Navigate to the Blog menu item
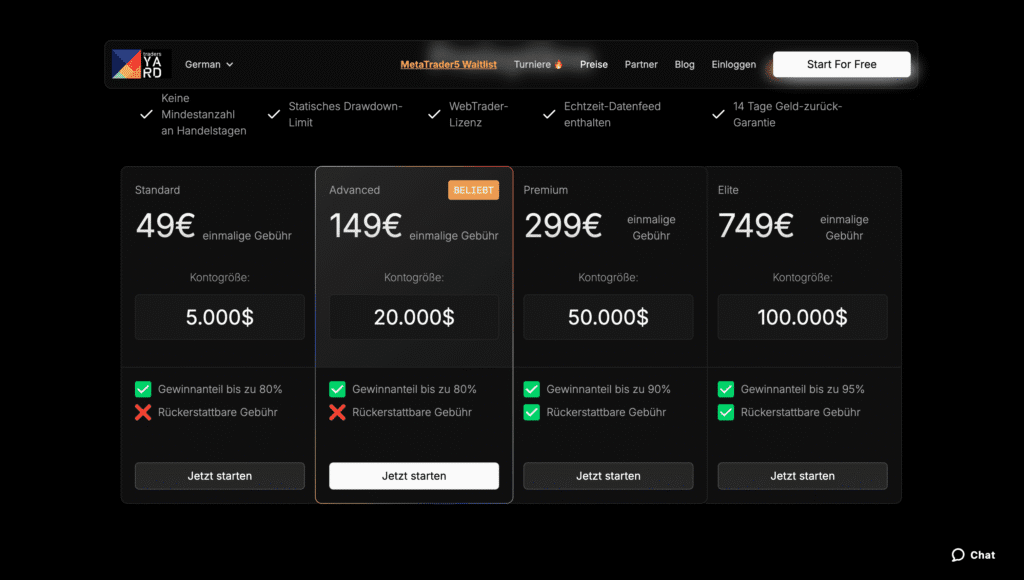 click(x=684, y=63)
